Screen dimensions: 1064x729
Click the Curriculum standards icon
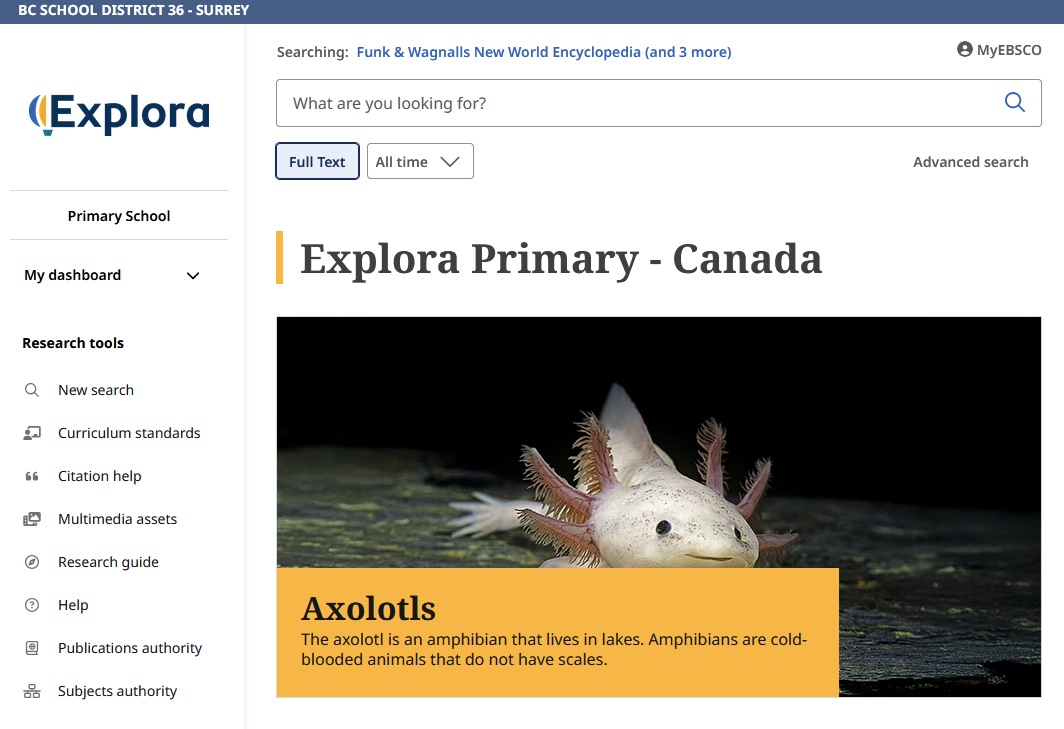click(x=32, y=433)
